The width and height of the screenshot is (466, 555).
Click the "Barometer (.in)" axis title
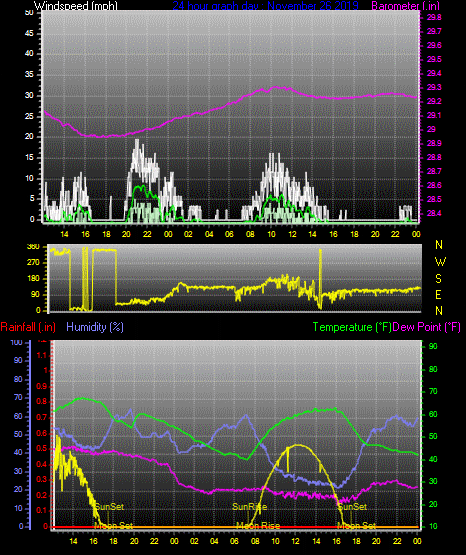coord(405,5)
